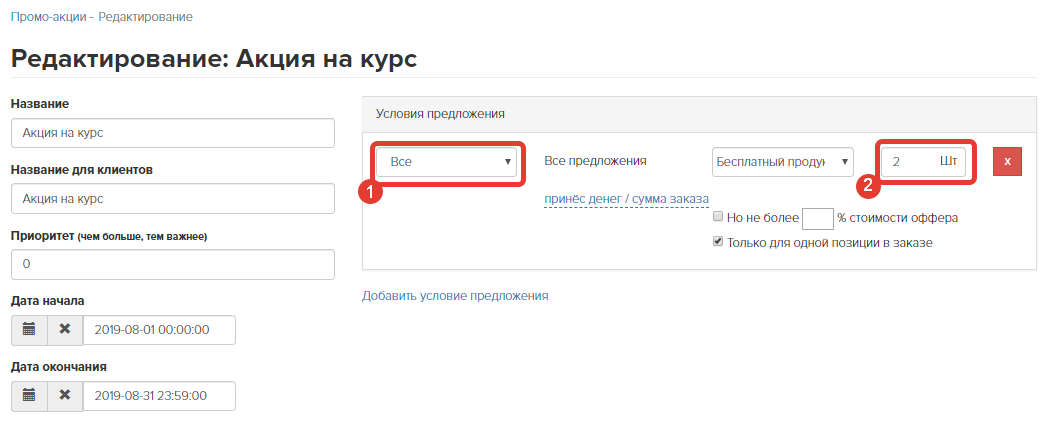Go to 'Промо-акции' breadcrumb link
Viewport: 1054px width, 436px height.
48,17
